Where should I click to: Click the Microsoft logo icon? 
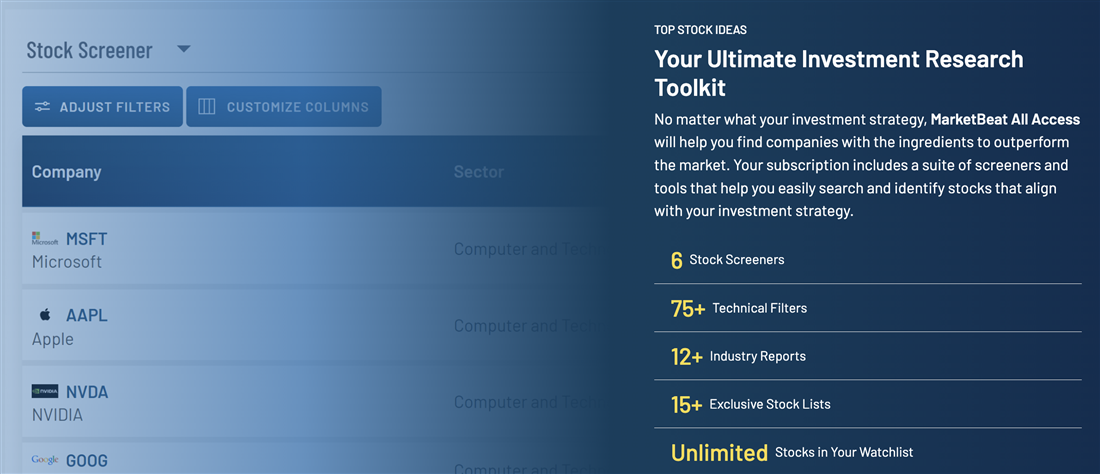coord(45,240)
